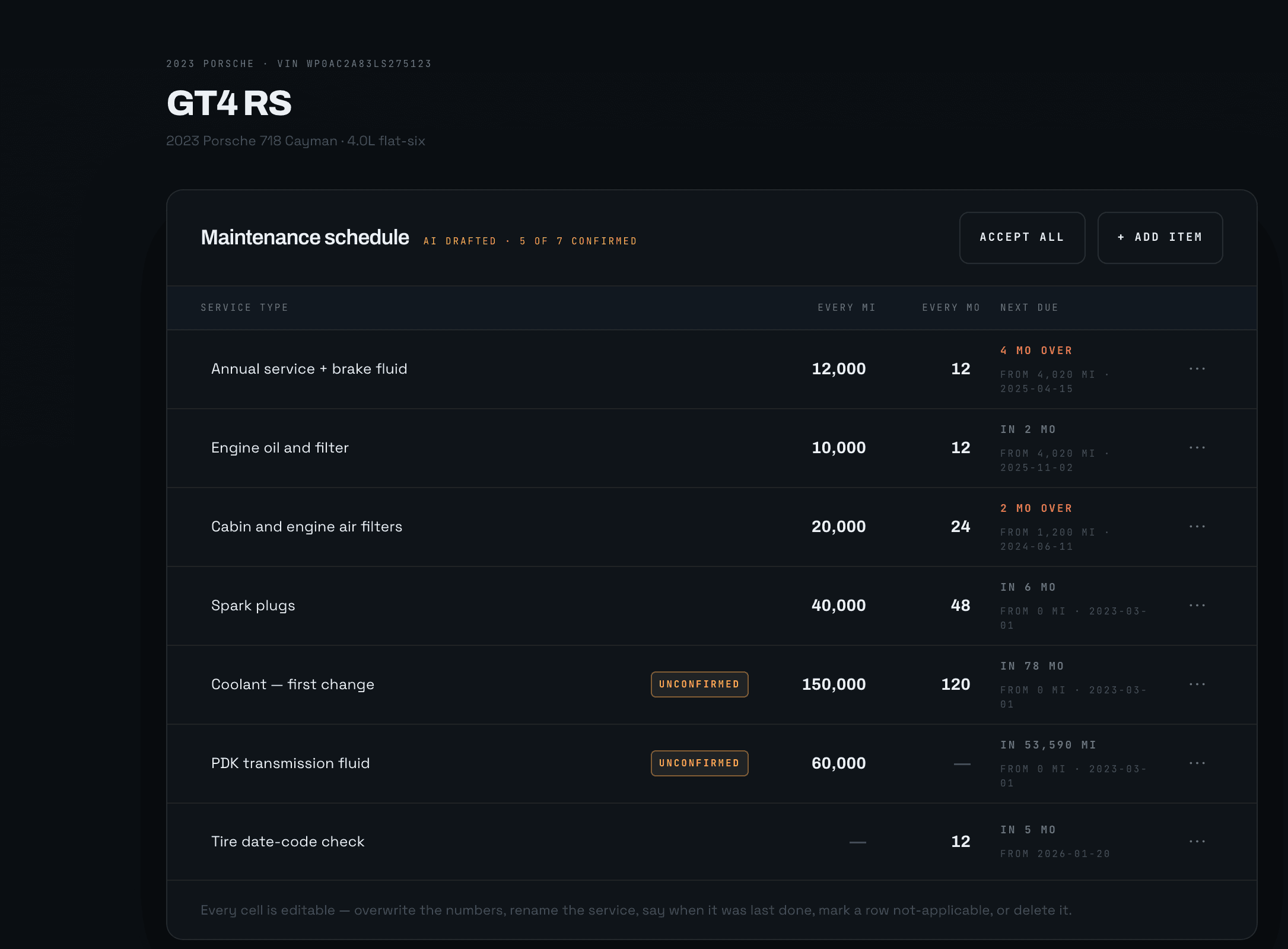
Task: Edit the 12,000 miles interval cell
Action: (838, 369)
